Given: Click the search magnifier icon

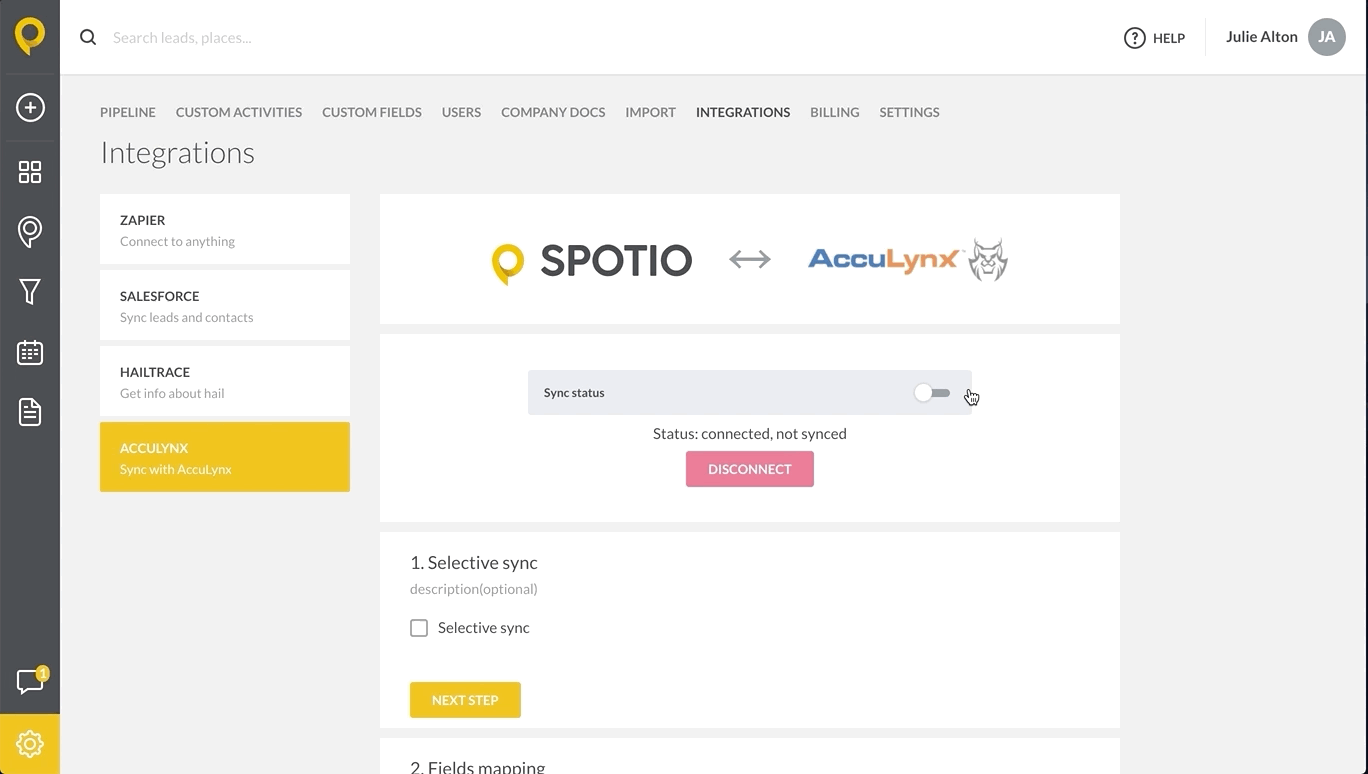Looking at the screenshot, I should (88, 37).
